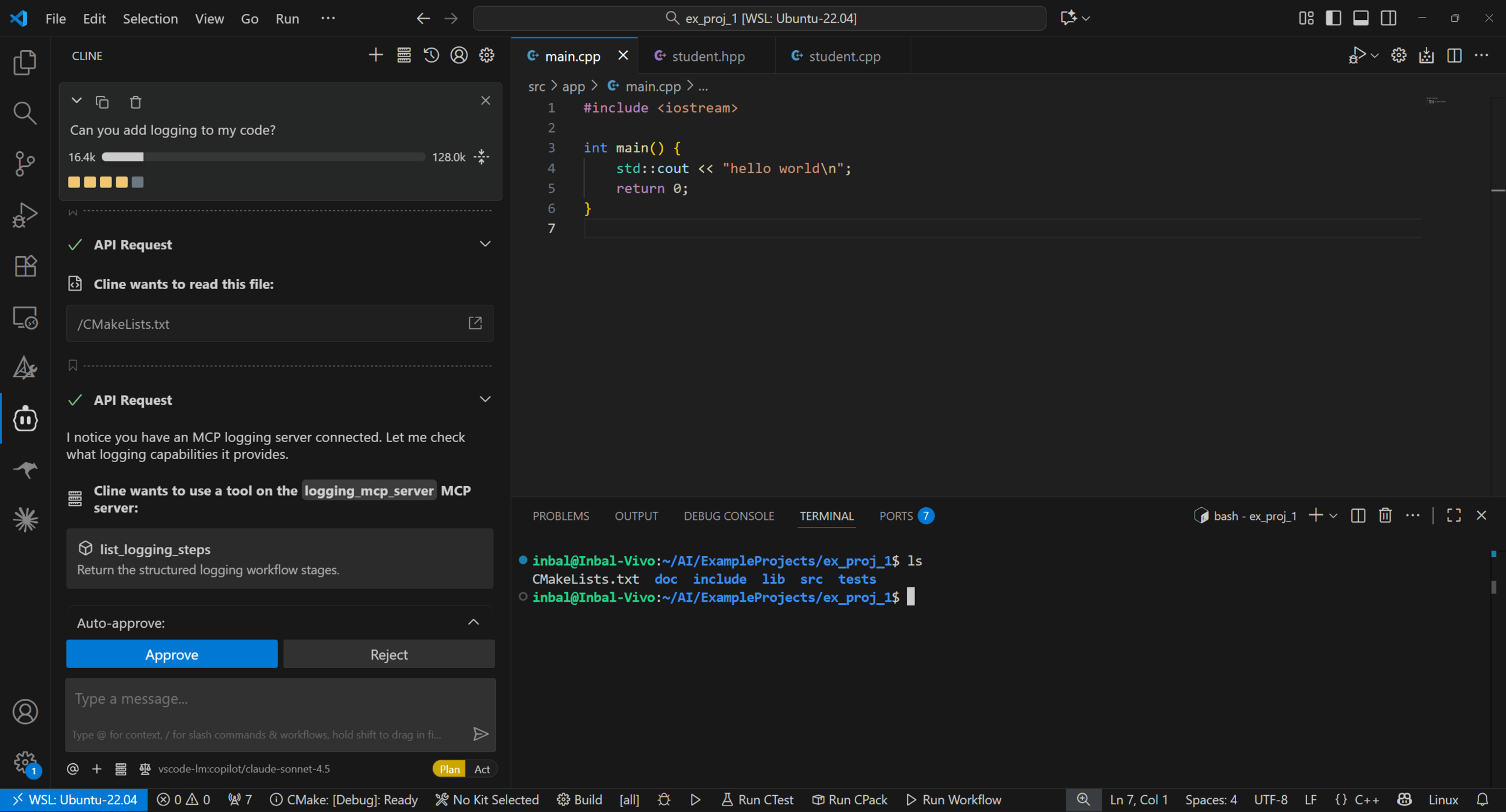
Task: Click the Extensions icon in activity bar
Action: coord(25,266)
